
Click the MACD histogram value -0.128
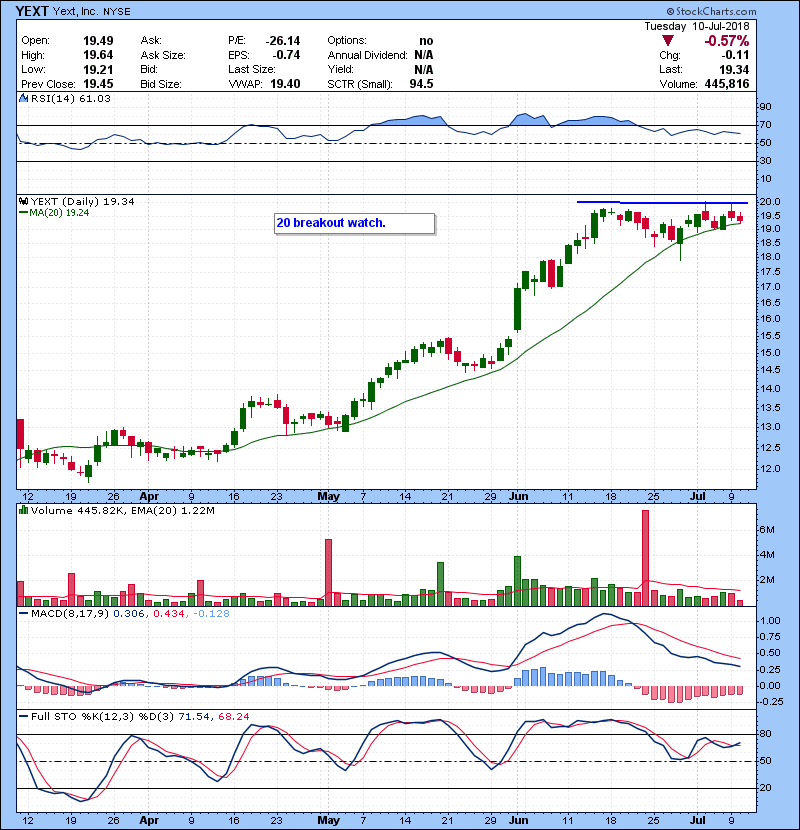(x=212, y=614)
